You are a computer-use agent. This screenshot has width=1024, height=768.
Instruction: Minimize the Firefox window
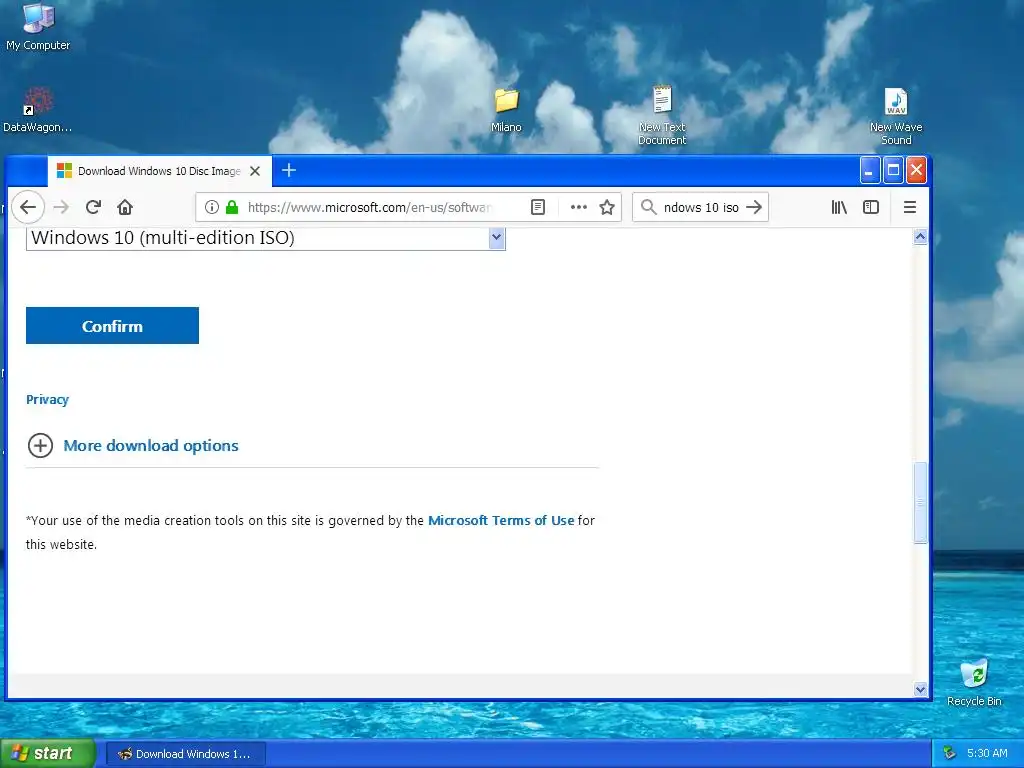pyautogui.click(x=869, y=170)
